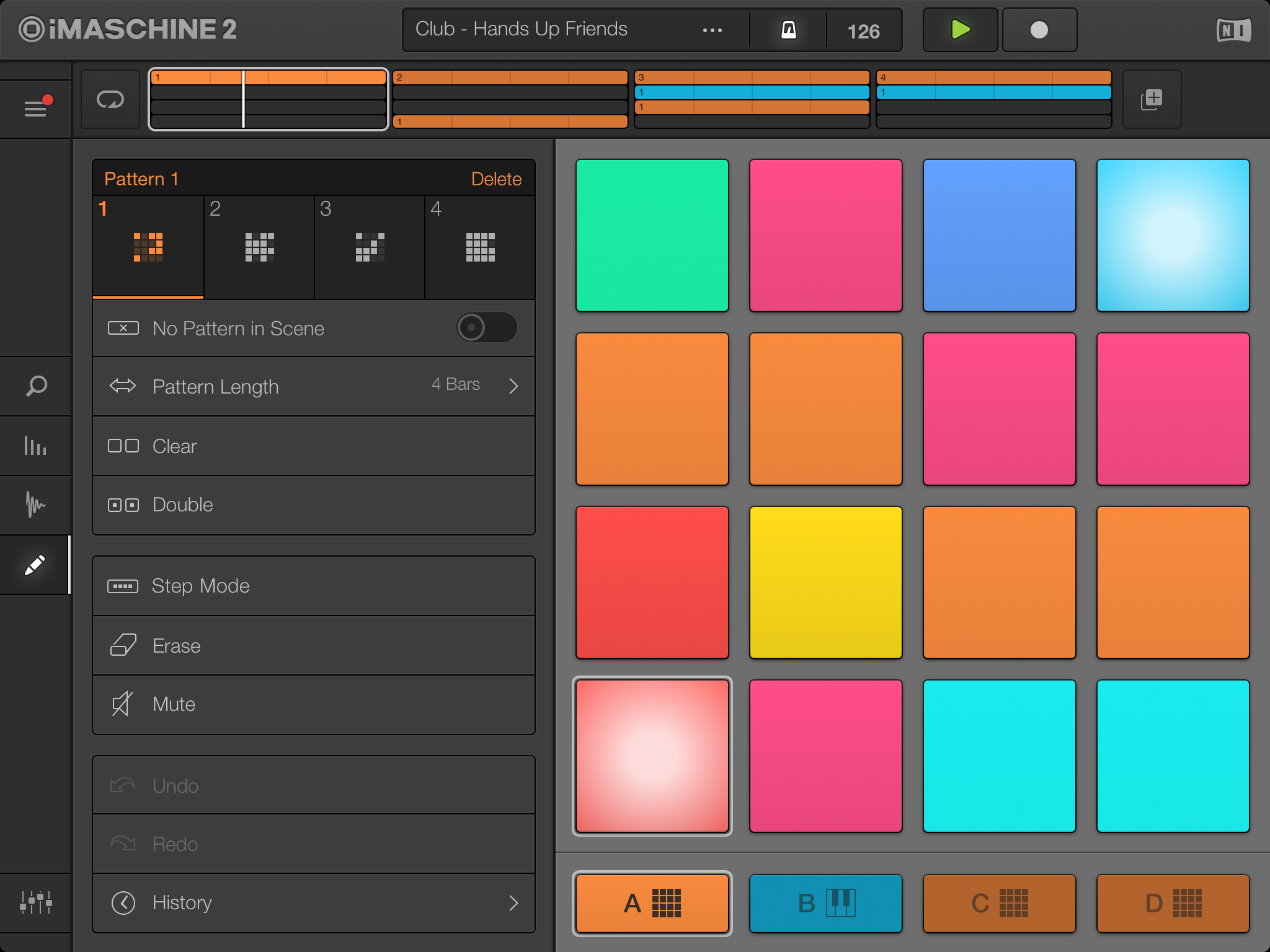Select pattern slot 4
The image size is (1270, 952).
[x=480, y=247]
